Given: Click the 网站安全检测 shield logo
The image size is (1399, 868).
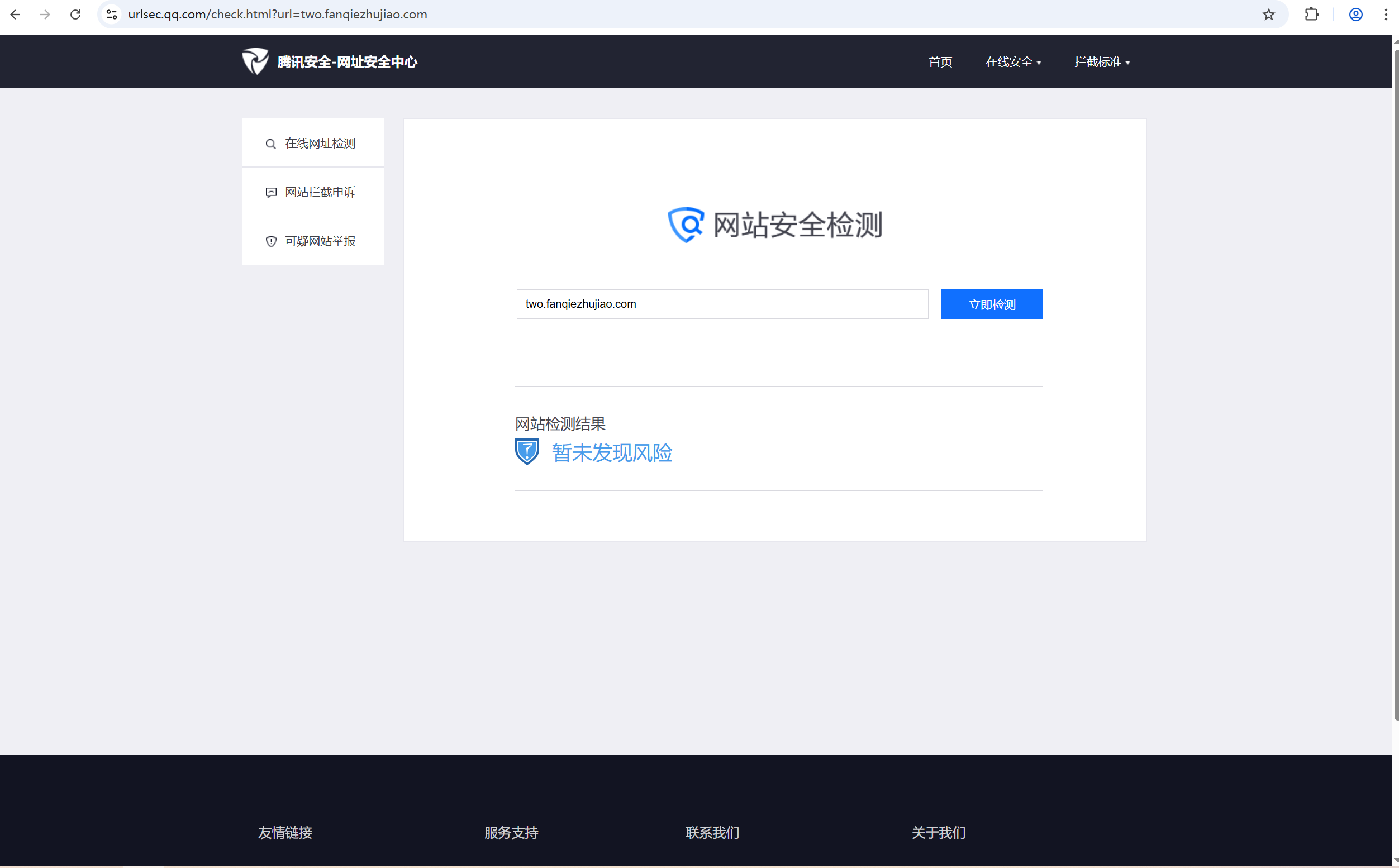Looking at the screenshot, I should (x=686, y=225).
